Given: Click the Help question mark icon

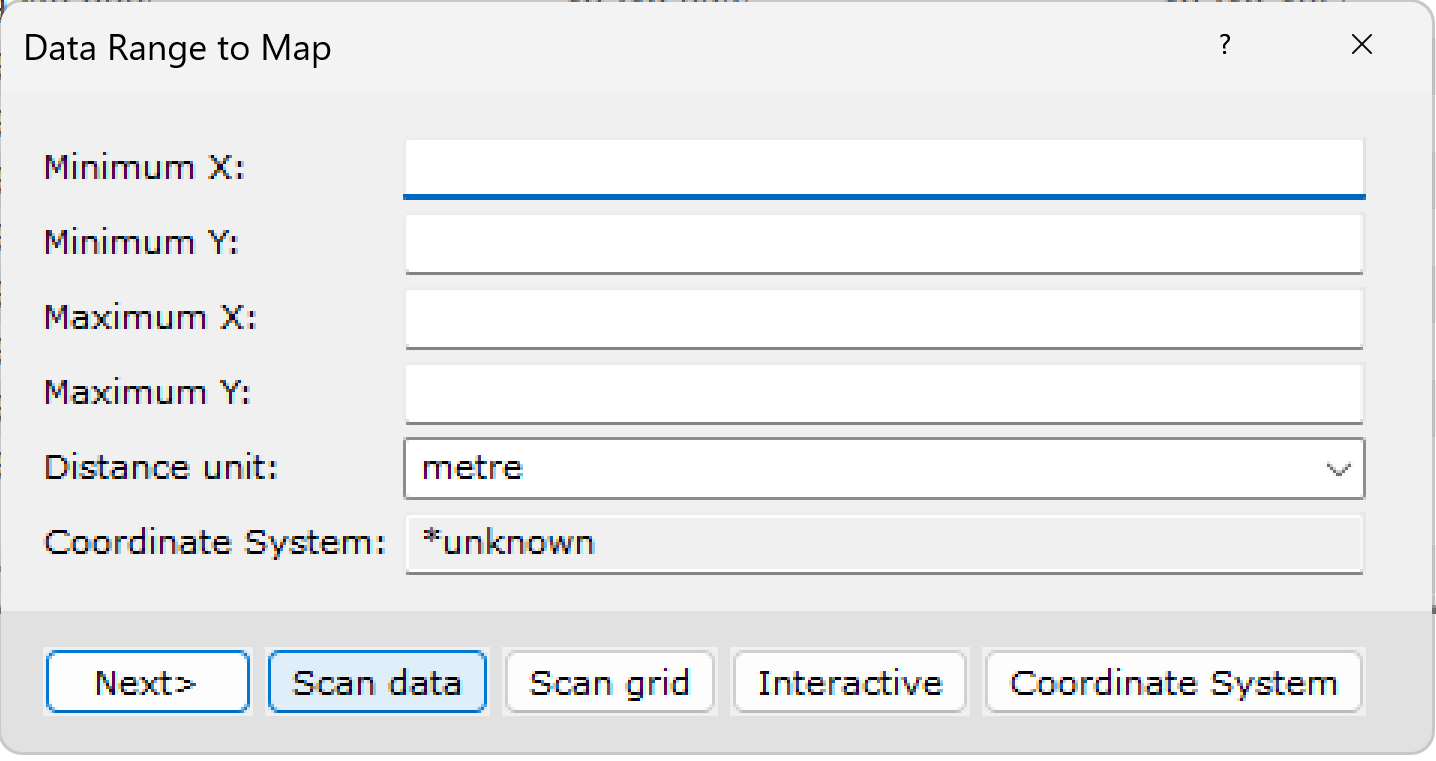Looking at the screenshot, I should point(1224,45).
